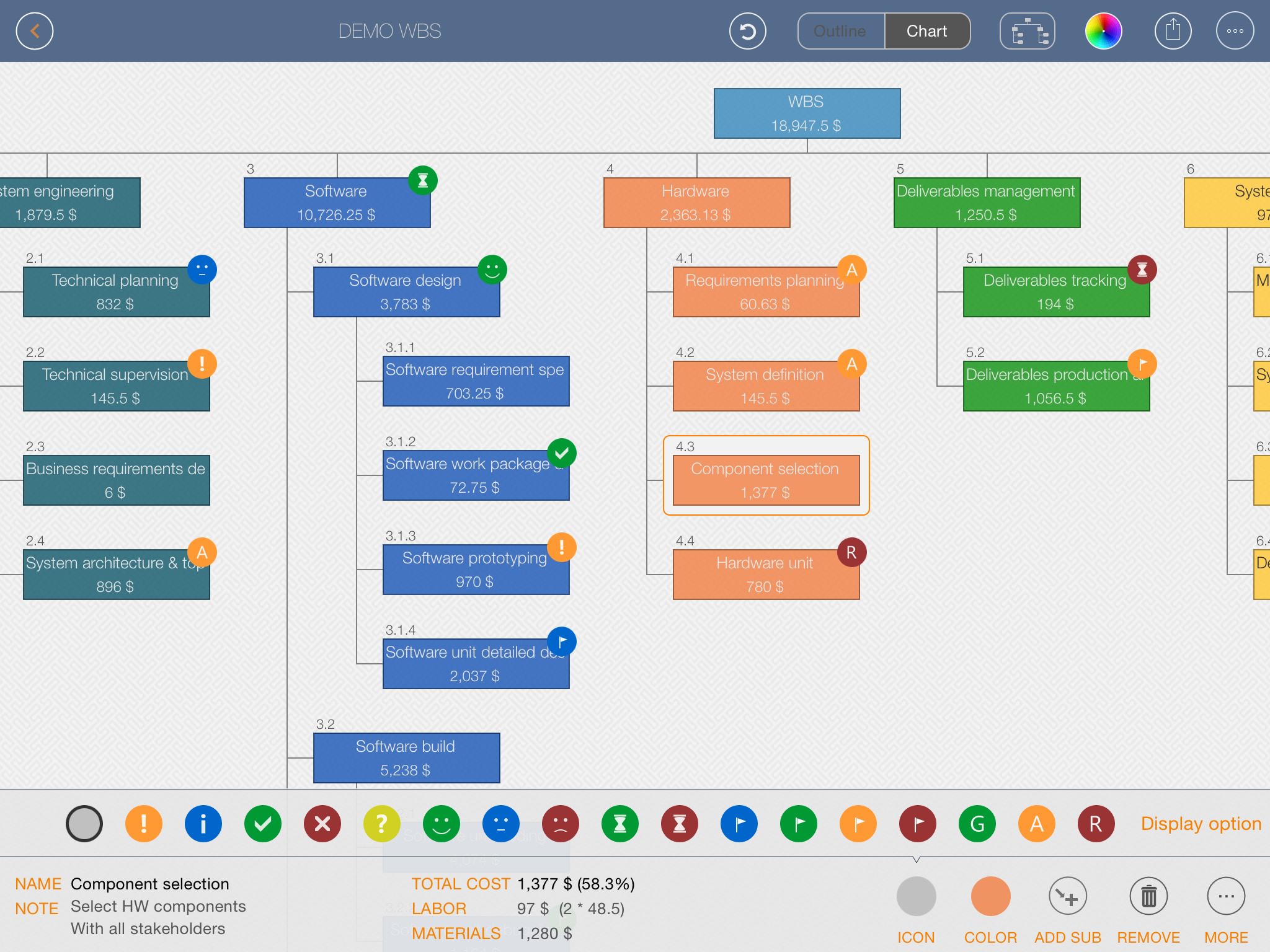1270x952 pixels.
Task: Click the ADD SUB button
Action: tap(1067, 896)
